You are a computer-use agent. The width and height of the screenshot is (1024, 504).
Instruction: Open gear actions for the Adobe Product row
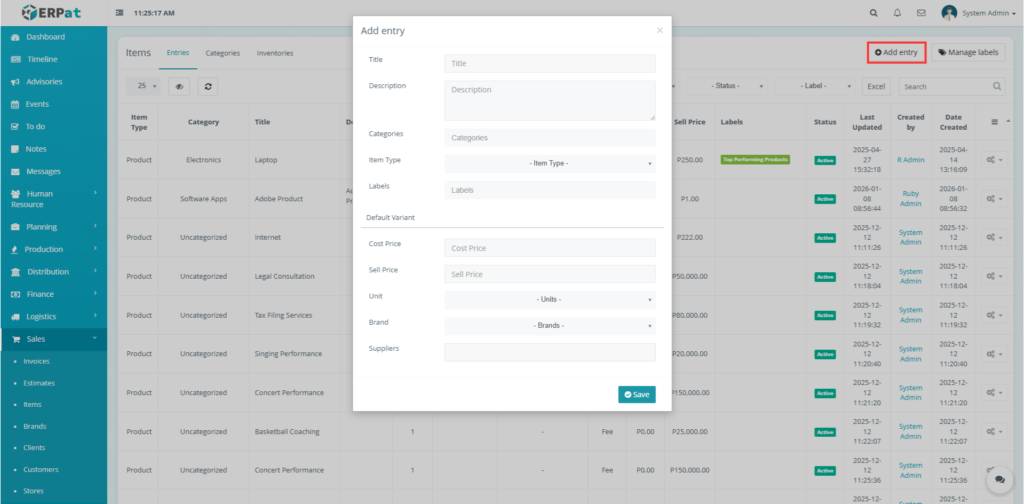click(995, 198)
